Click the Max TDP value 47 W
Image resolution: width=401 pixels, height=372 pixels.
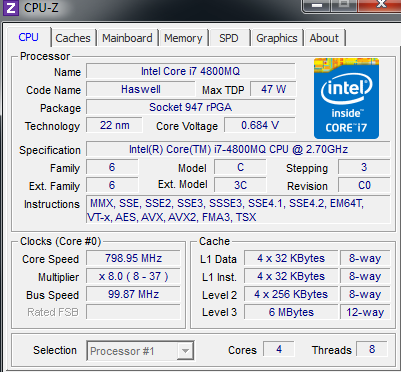(x=273, y=89)
